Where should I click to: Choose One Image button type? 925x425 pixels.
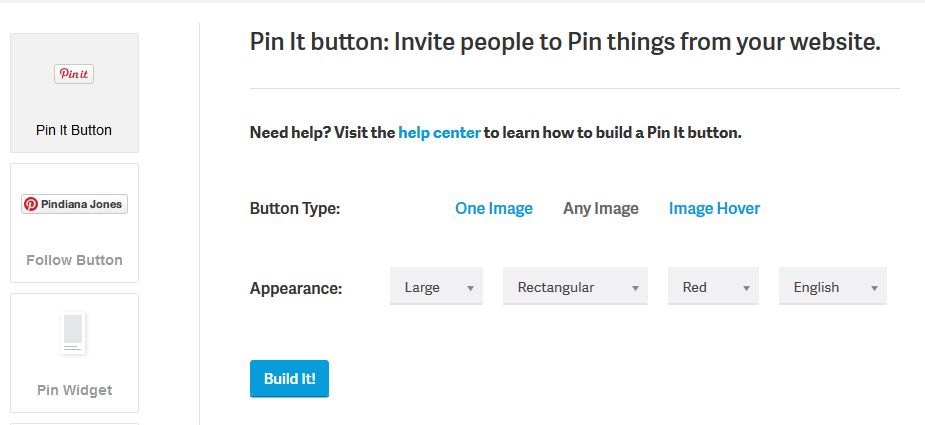(x=494, y=208)
